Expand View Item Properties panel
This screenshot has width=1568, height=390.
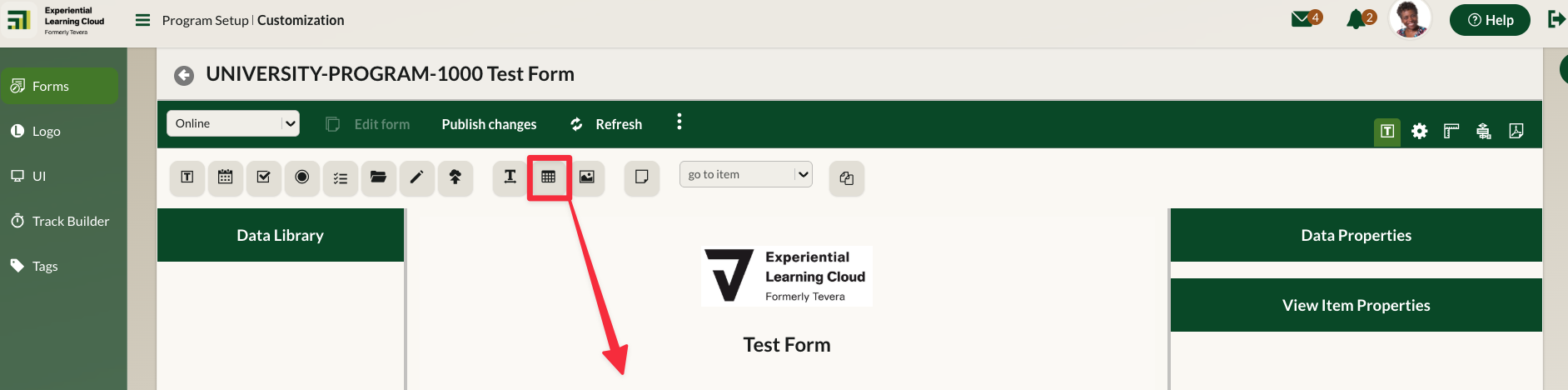pyautogui.click(x=1356, y=305)
